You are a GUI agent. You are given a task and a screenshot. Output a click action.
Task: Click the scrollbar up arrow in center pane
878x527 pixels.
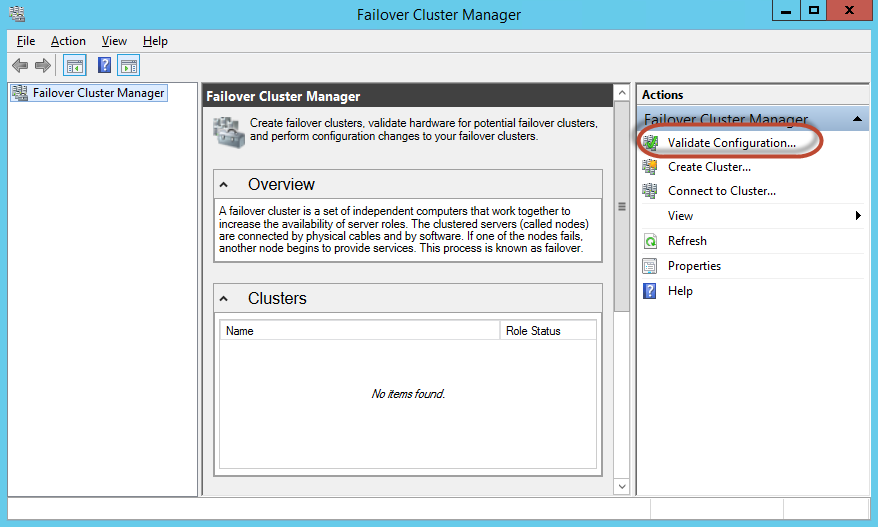pyautogui.click(x=622, y=92)
